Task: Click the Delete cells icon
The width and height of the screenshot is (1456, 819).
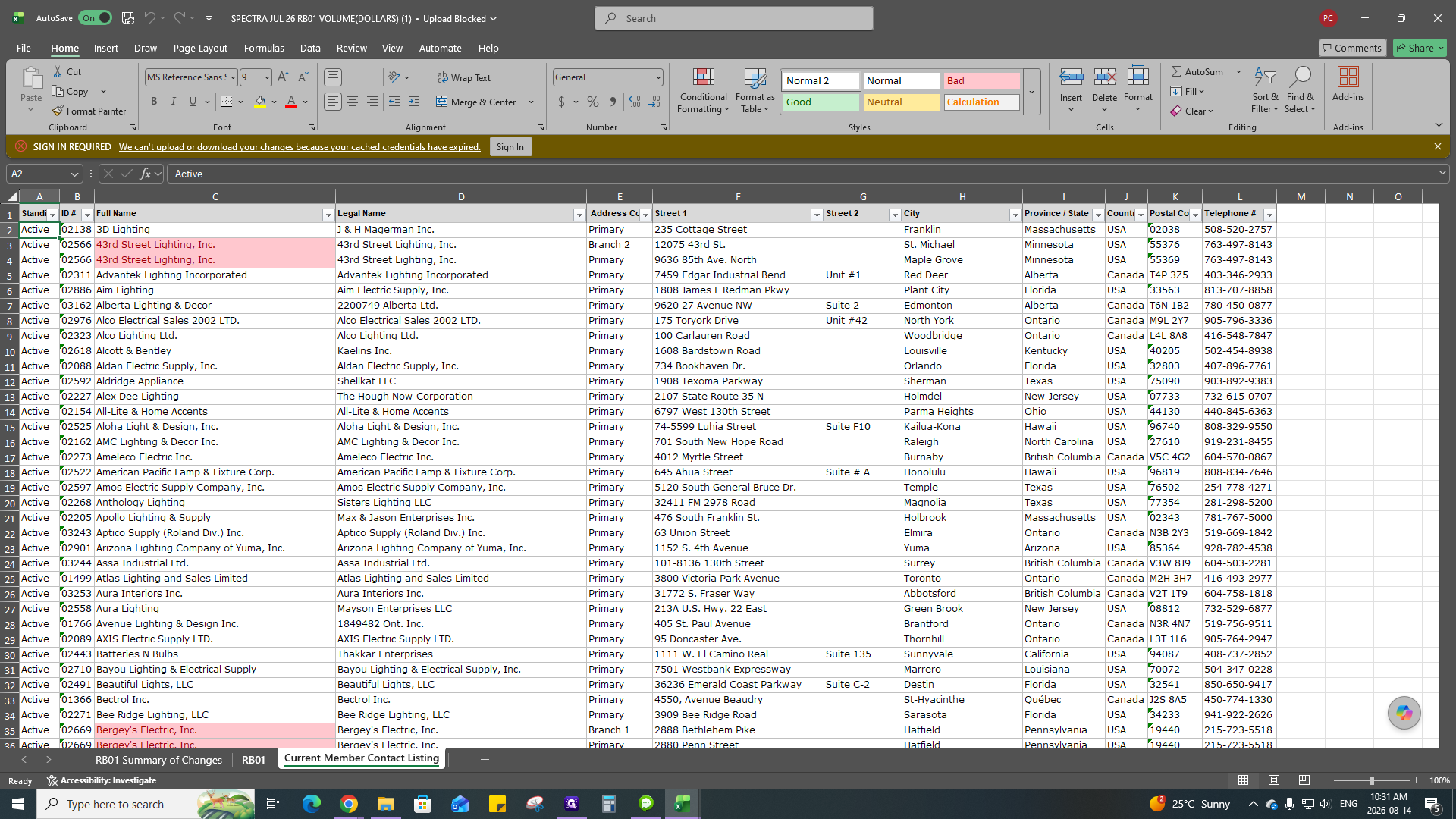Action: pyautogui.click(x=1105, y=77)
